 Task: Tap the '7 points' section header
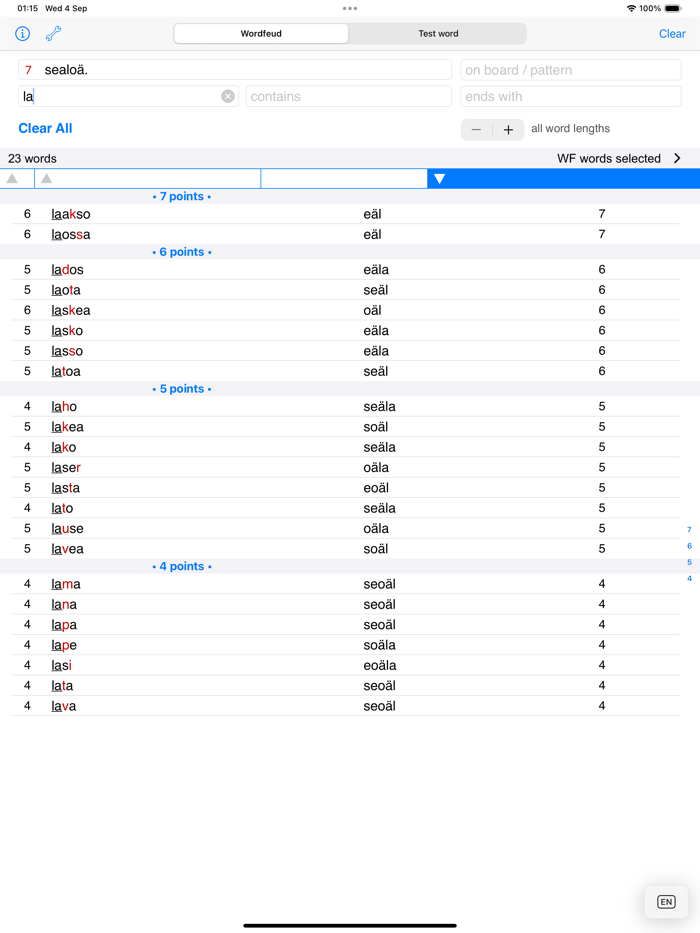click(182, 196)
